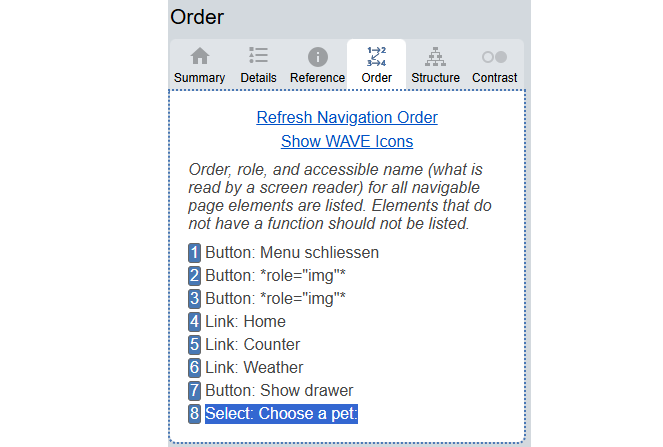Screen dimensions: 663x447
Task: Click the number 6 order badge
Action: click(194, 368)
